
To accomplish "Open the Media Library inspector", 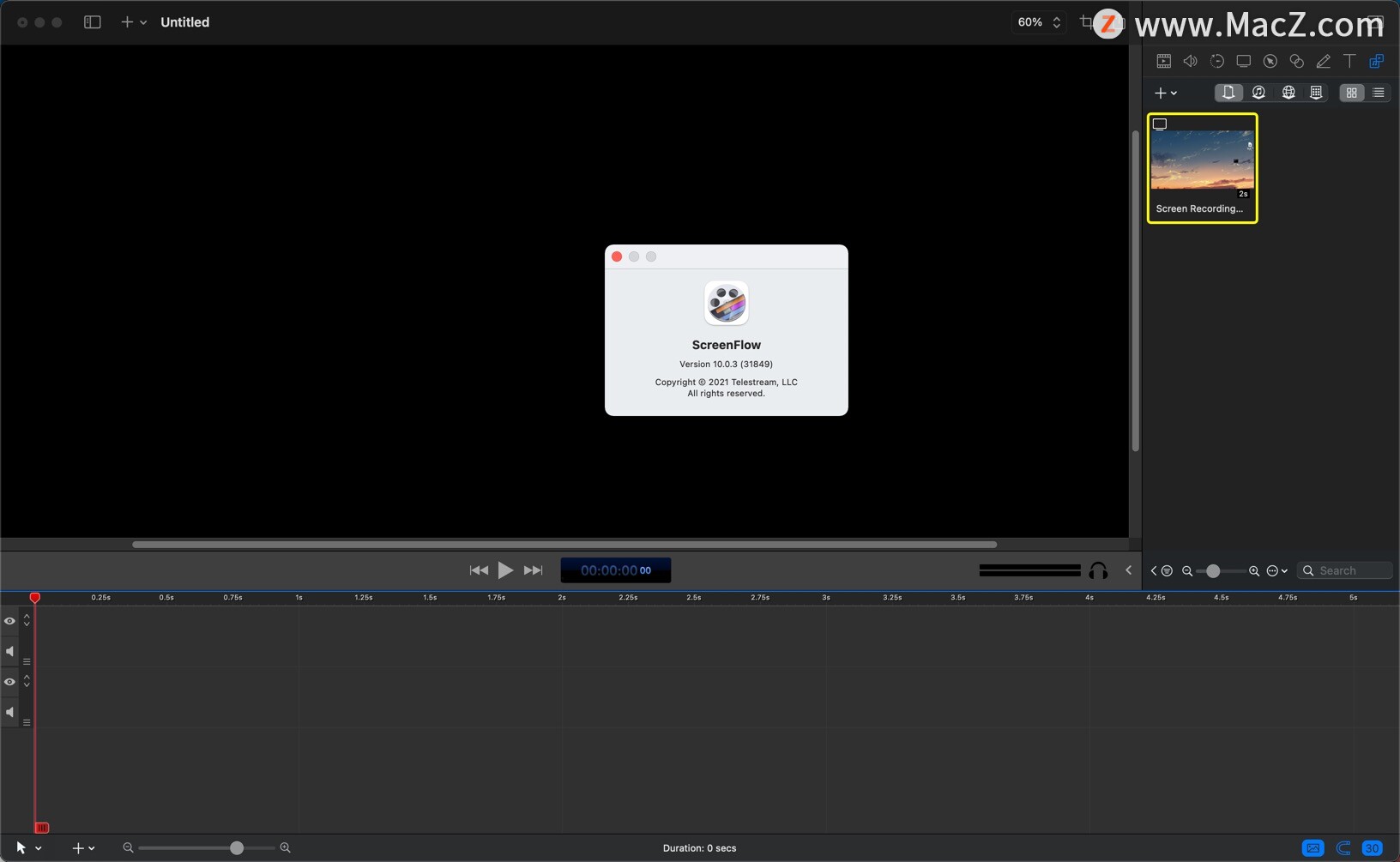I will click(1376, 61).
